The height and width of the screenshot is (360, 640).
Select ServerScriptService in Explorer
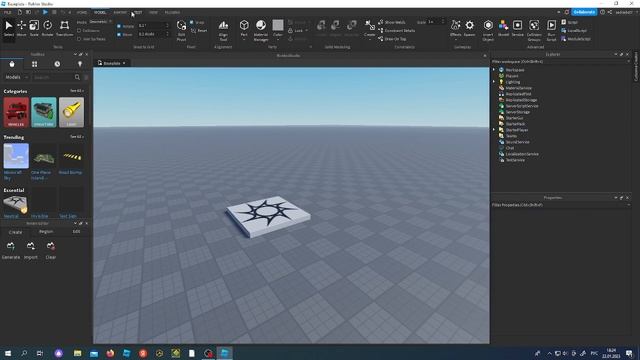[x=522, y=106]
